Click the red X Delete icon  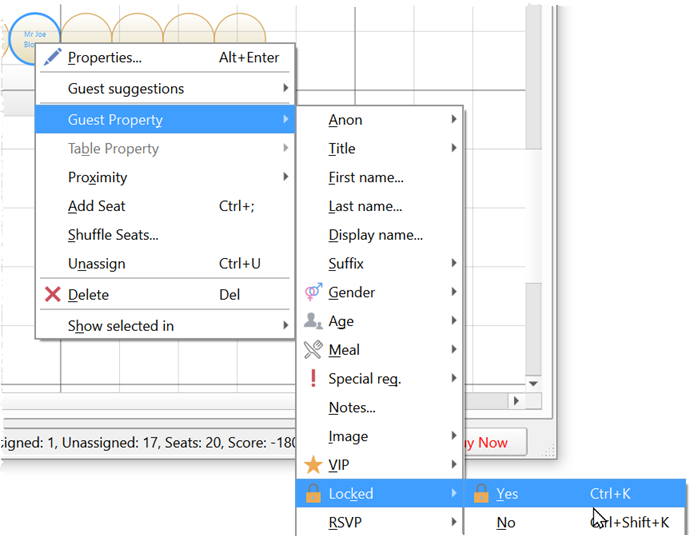(x=53, y=295)
